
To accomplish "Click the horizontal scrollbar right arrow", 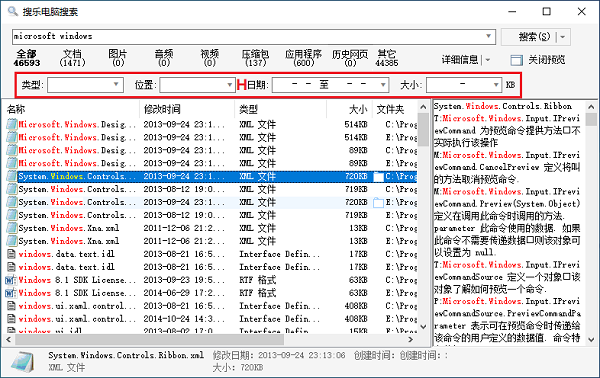I will click(411, 339).
